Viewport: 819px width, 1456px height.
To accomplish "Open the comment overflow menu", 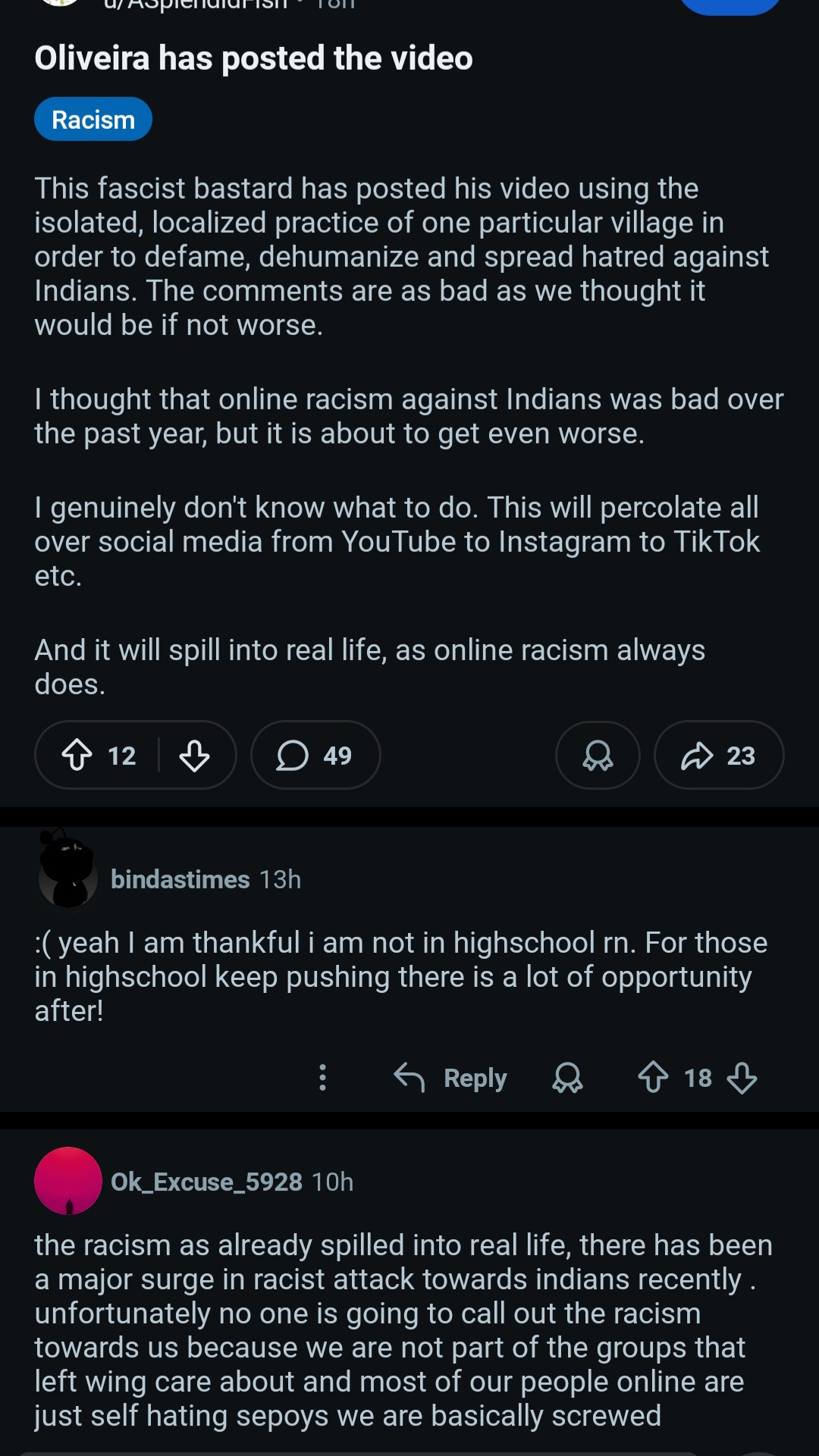I will 322,1077.
